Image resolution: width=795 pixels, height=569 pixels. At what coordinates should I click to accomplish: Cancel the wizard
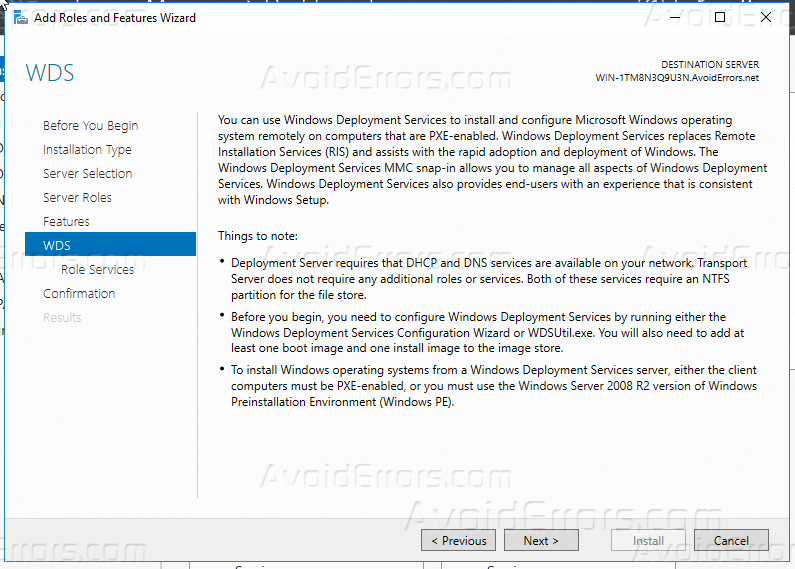pos(731,540)
